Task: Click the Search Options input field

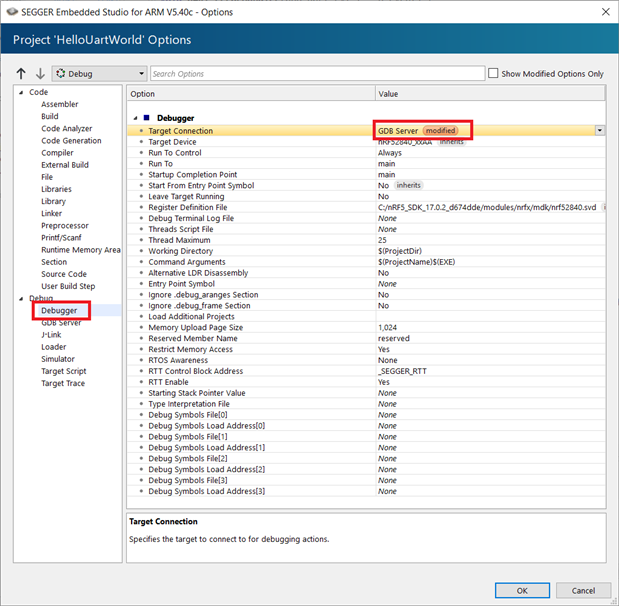Action: click(315, 74)
